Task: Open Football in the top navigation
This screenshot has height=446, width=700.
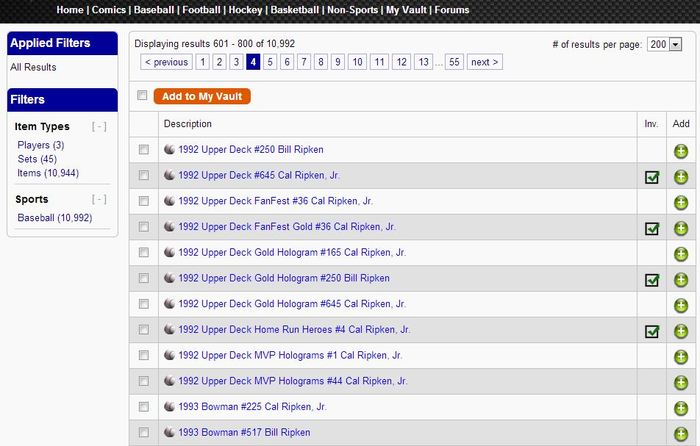Action: coord(201,10)
